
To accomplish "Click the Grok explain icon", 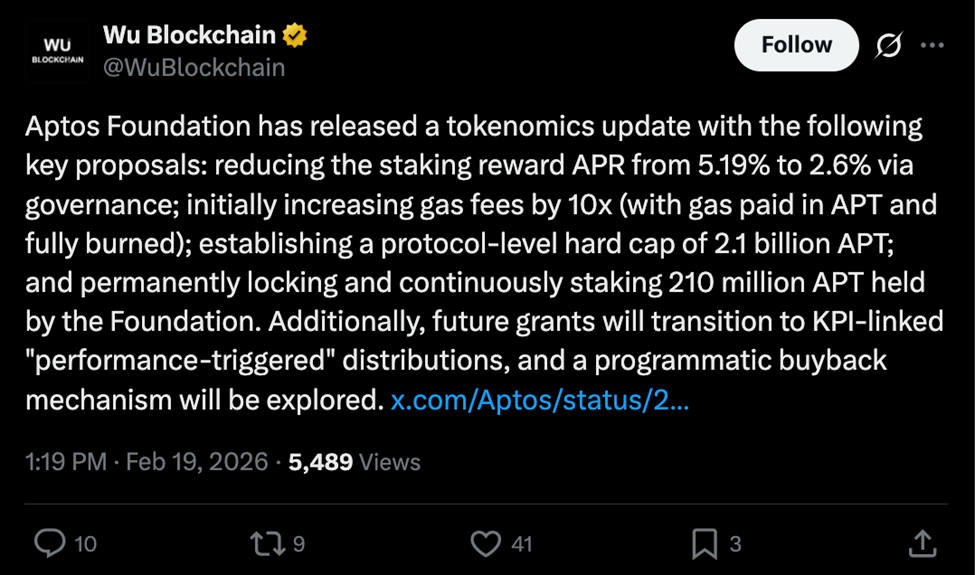I will (x=888, y=46).
